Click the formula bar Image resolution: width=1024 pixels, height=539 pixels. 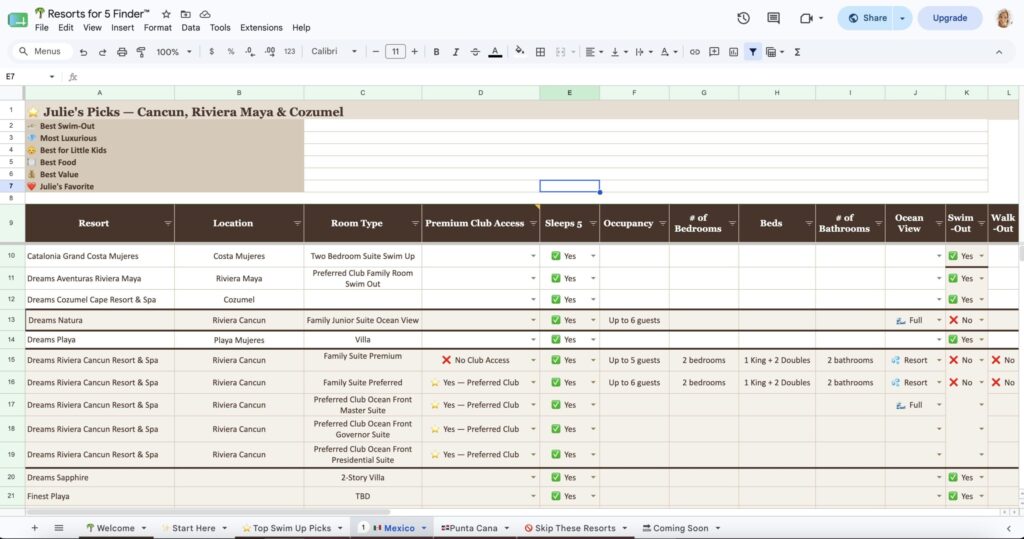[x=549, y=76]
